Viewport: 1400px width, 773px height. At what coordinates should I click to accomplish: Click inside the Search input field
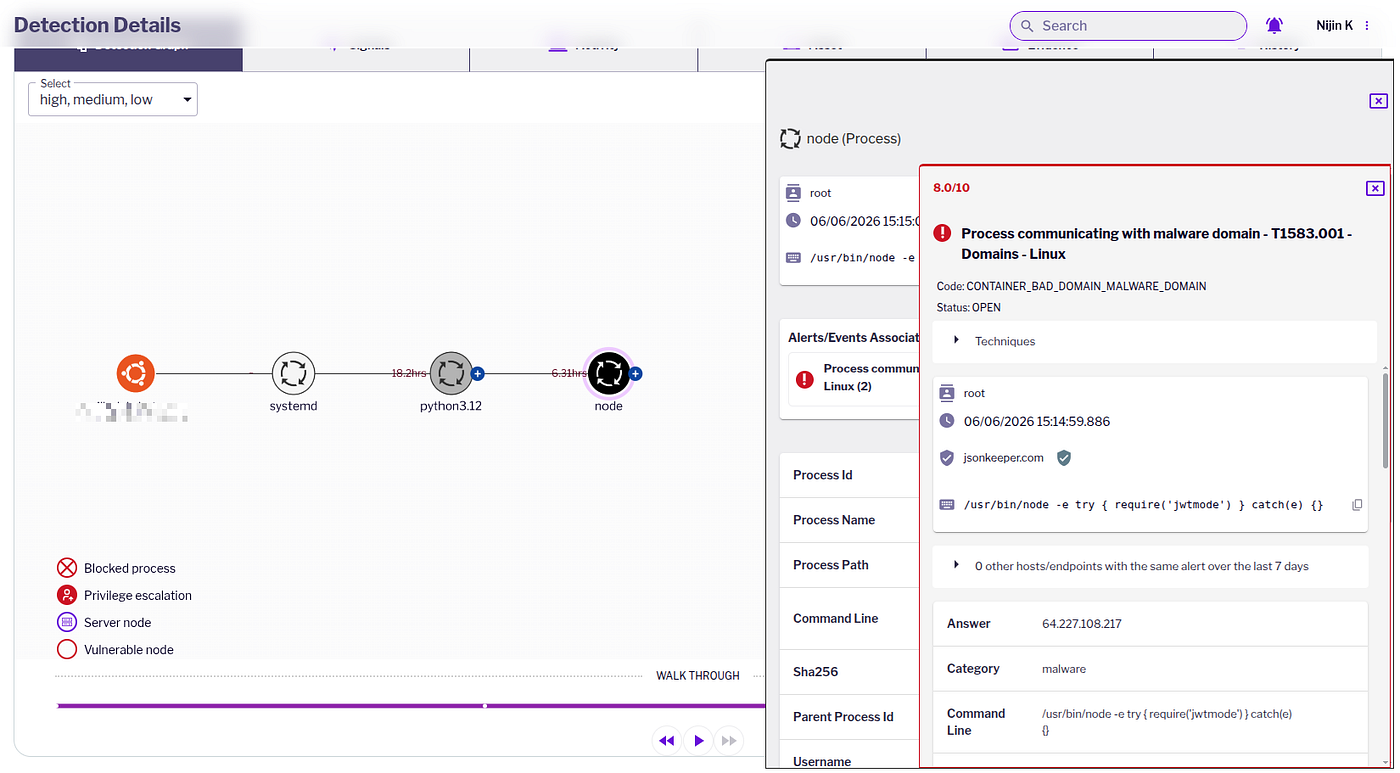click(x=1128, y=26)
